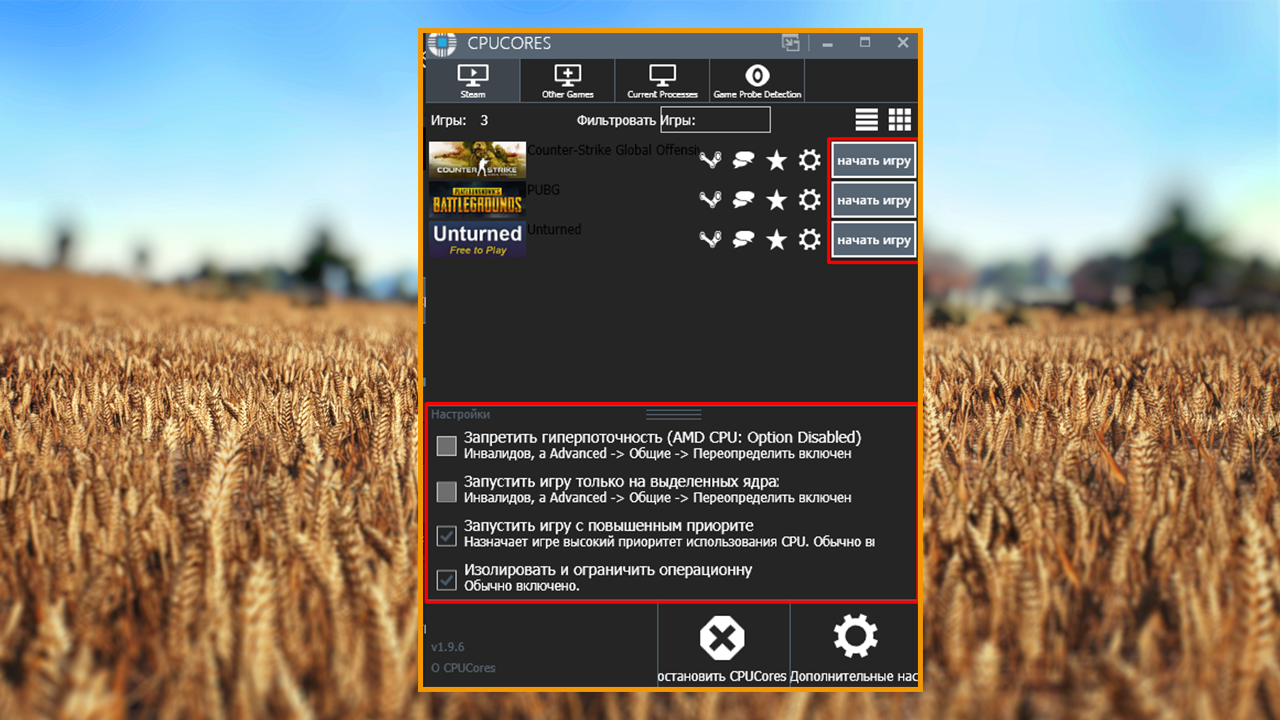Click Steam icon in the Unturned row

click(x=710, y=240)
